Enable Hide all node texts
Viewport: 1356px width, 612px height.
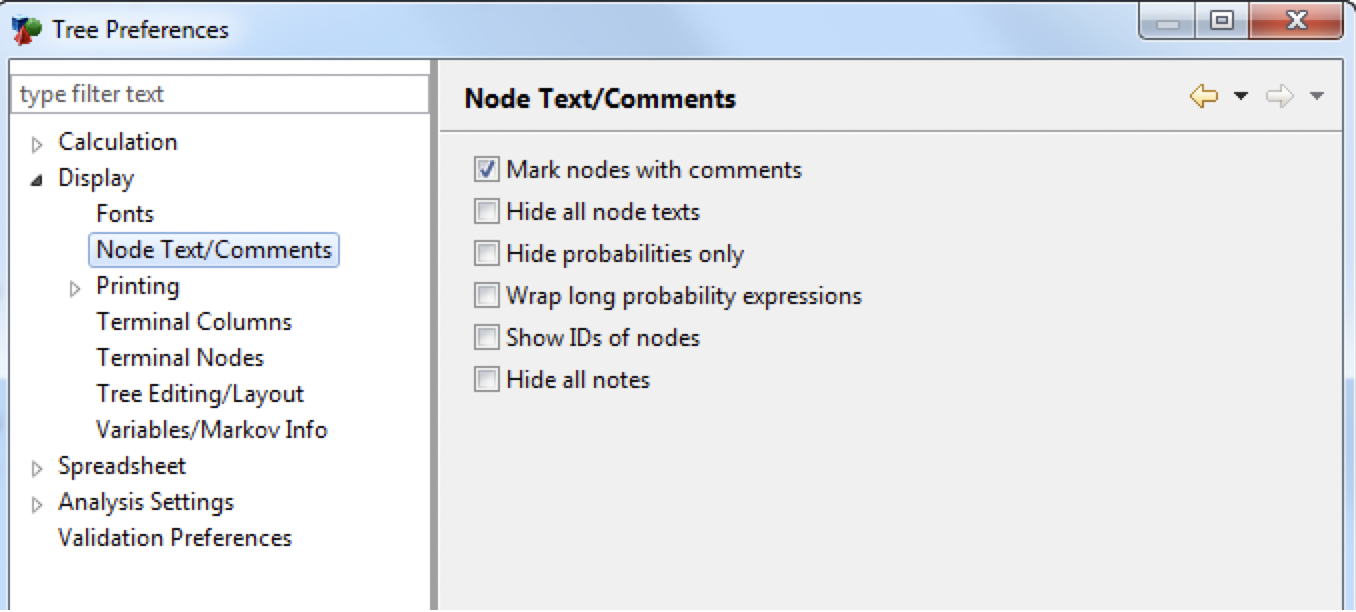tap(487, 211)
